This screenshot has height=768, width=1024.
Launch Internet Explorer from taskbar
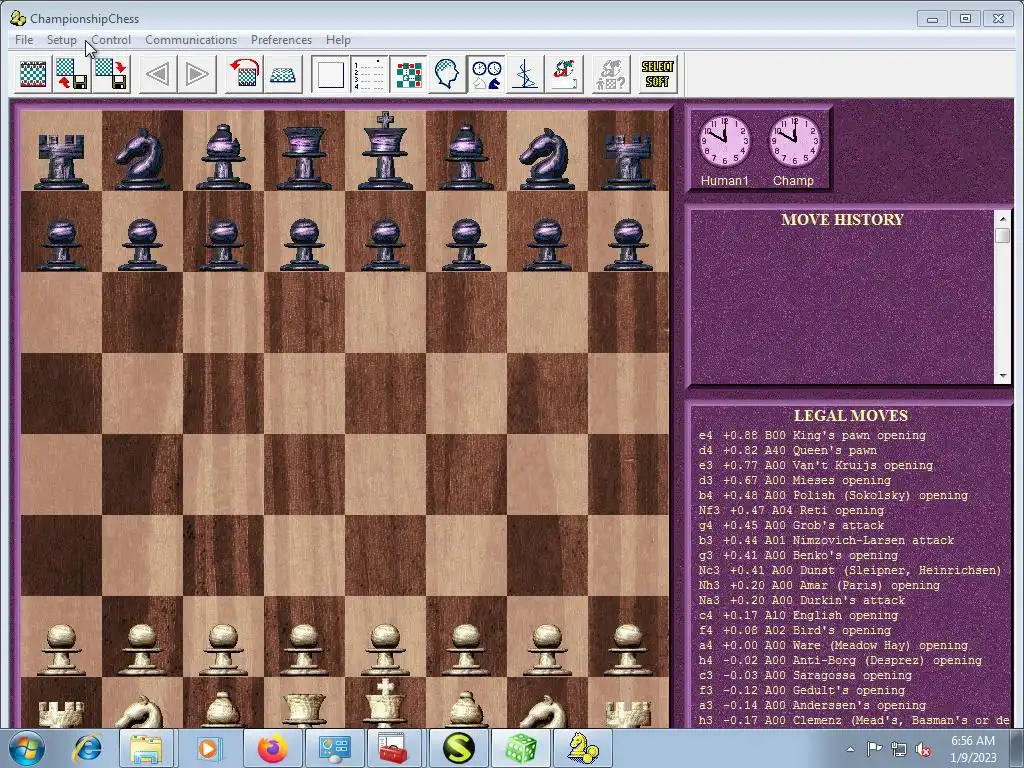pos(88,748)
